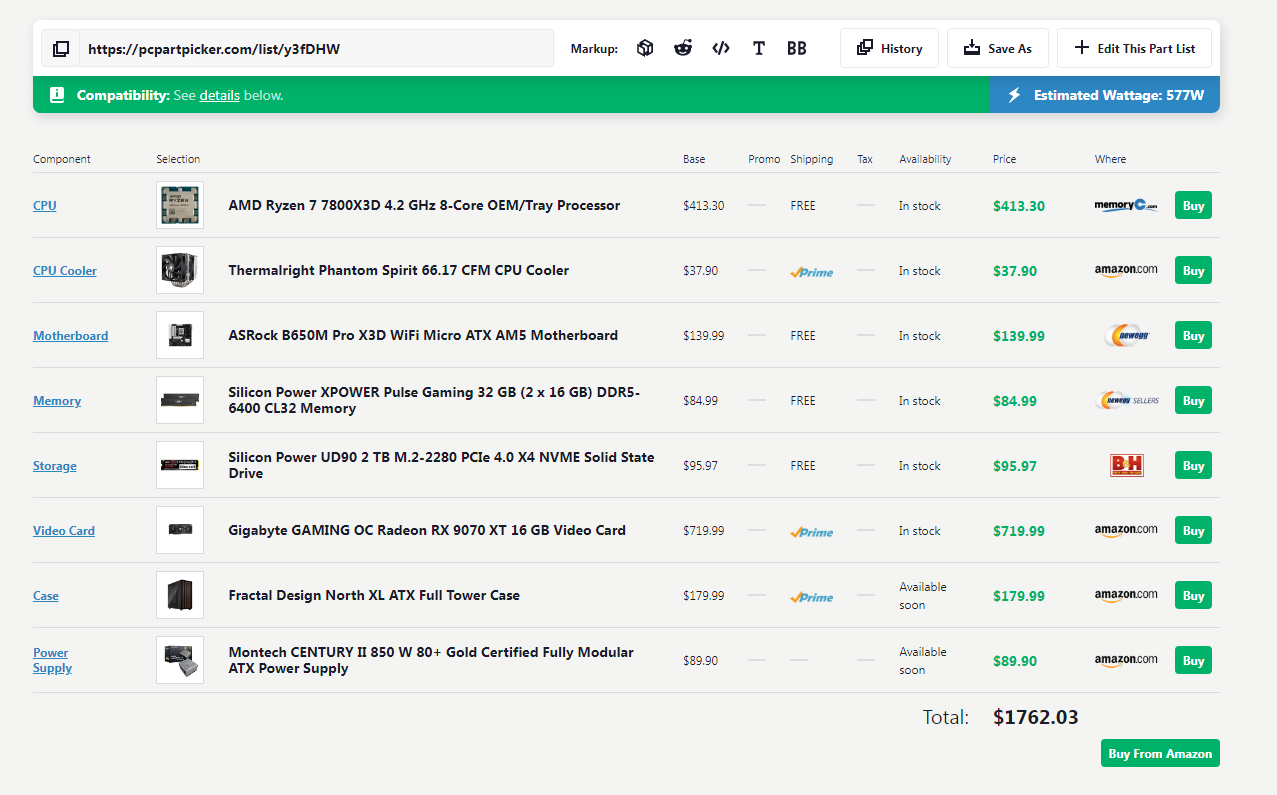Image resolution: width=1277 pixels, height=795 pixels.
Task: Open ASRock B650M Pro X3D product name
Action: (x=423, y=335)
